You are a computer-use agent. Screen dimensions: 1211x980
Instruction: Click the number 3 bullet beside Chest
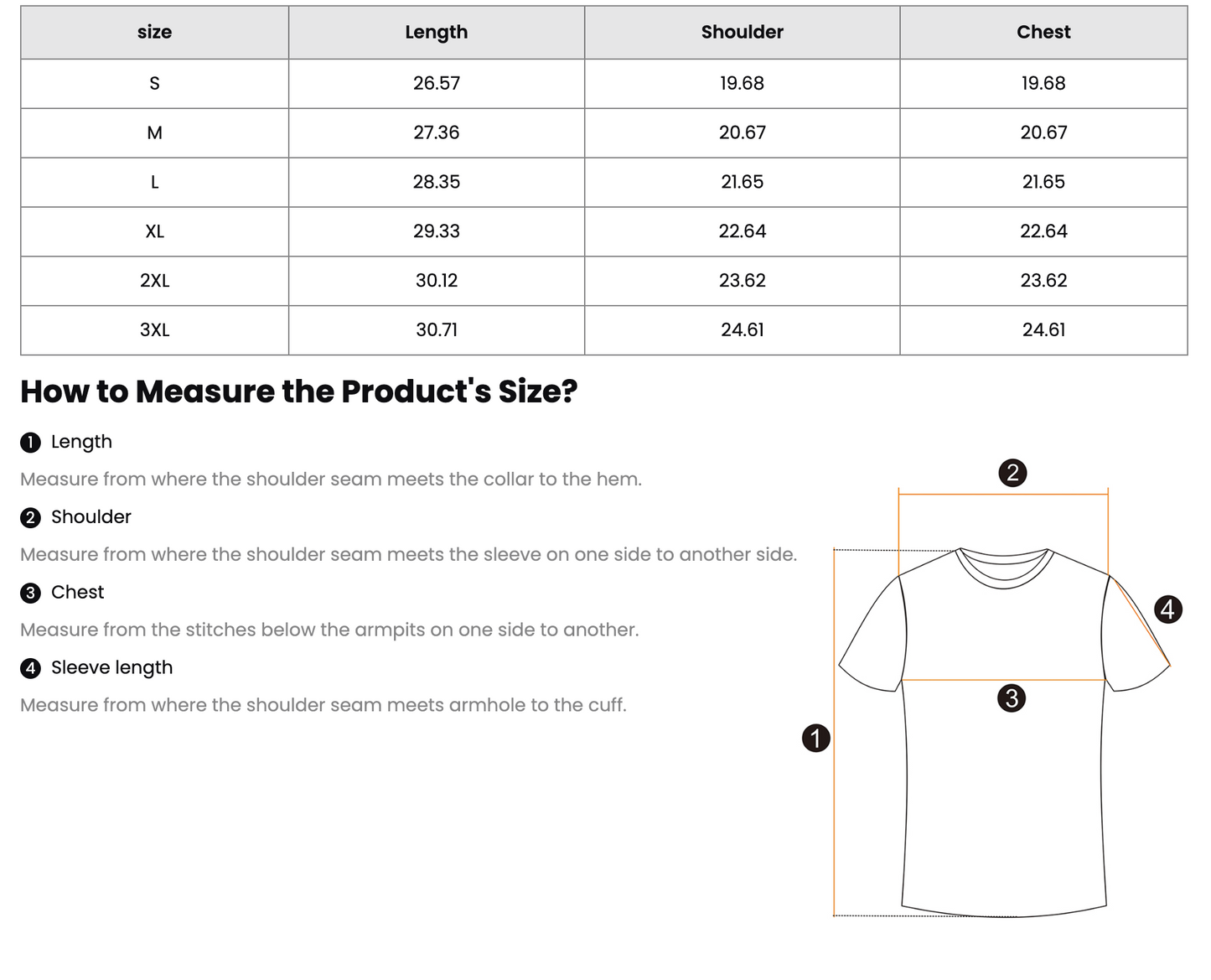click(30, 593)
